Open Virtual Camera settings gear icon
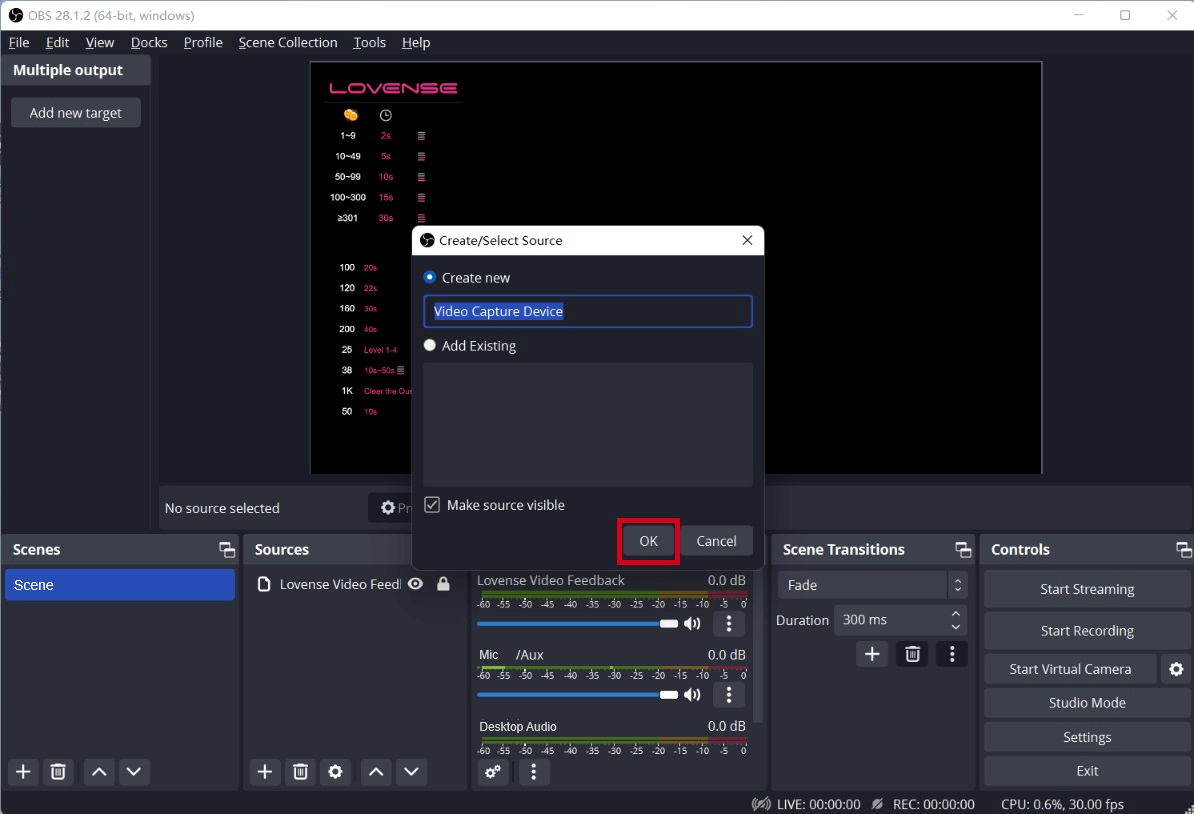The width and height of the screenshot is (1194, 814). [1176, 669]
